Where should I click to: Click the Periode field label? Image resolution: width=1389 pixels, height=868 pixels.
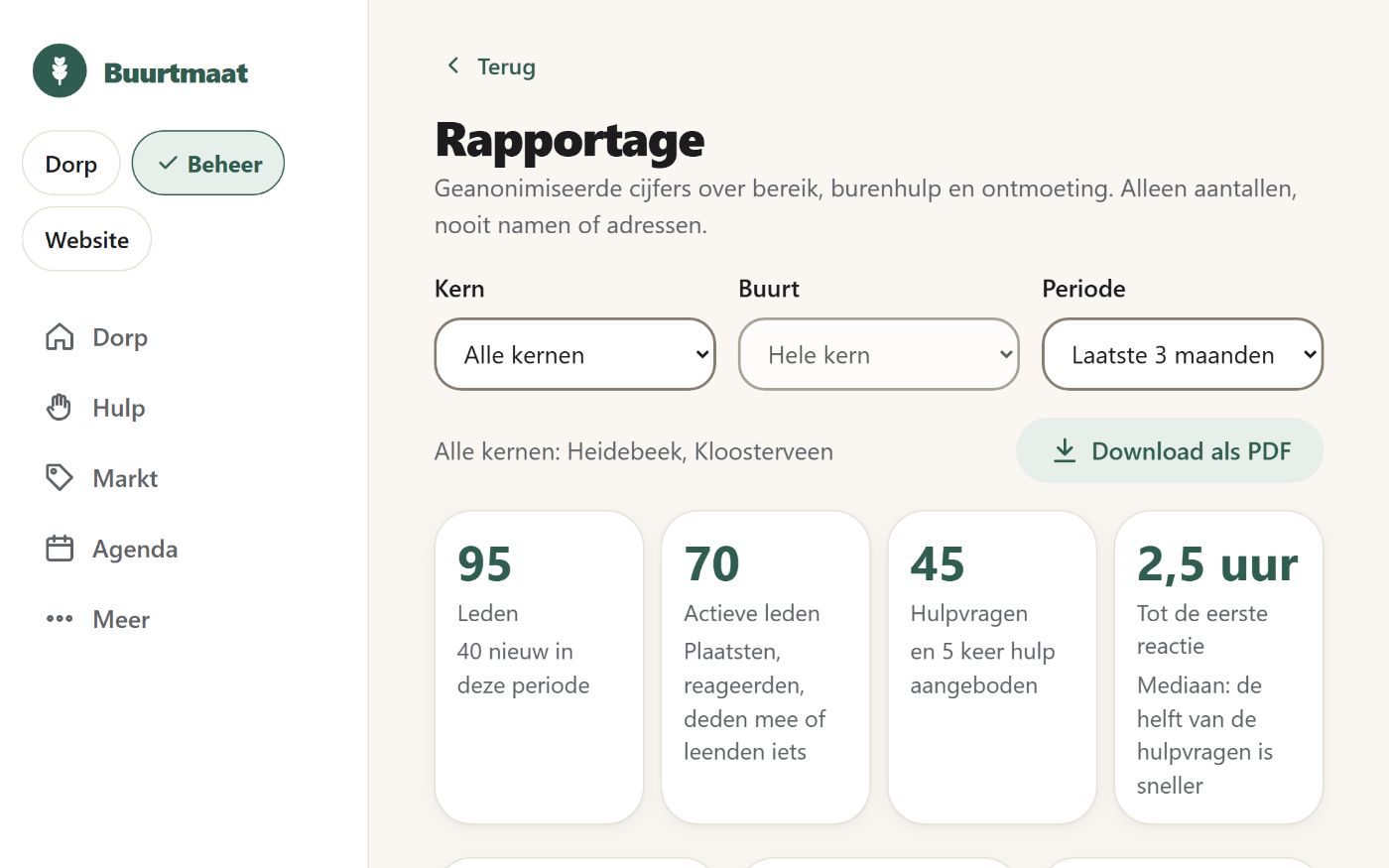pyautogui.click(x=1083, y=289)
